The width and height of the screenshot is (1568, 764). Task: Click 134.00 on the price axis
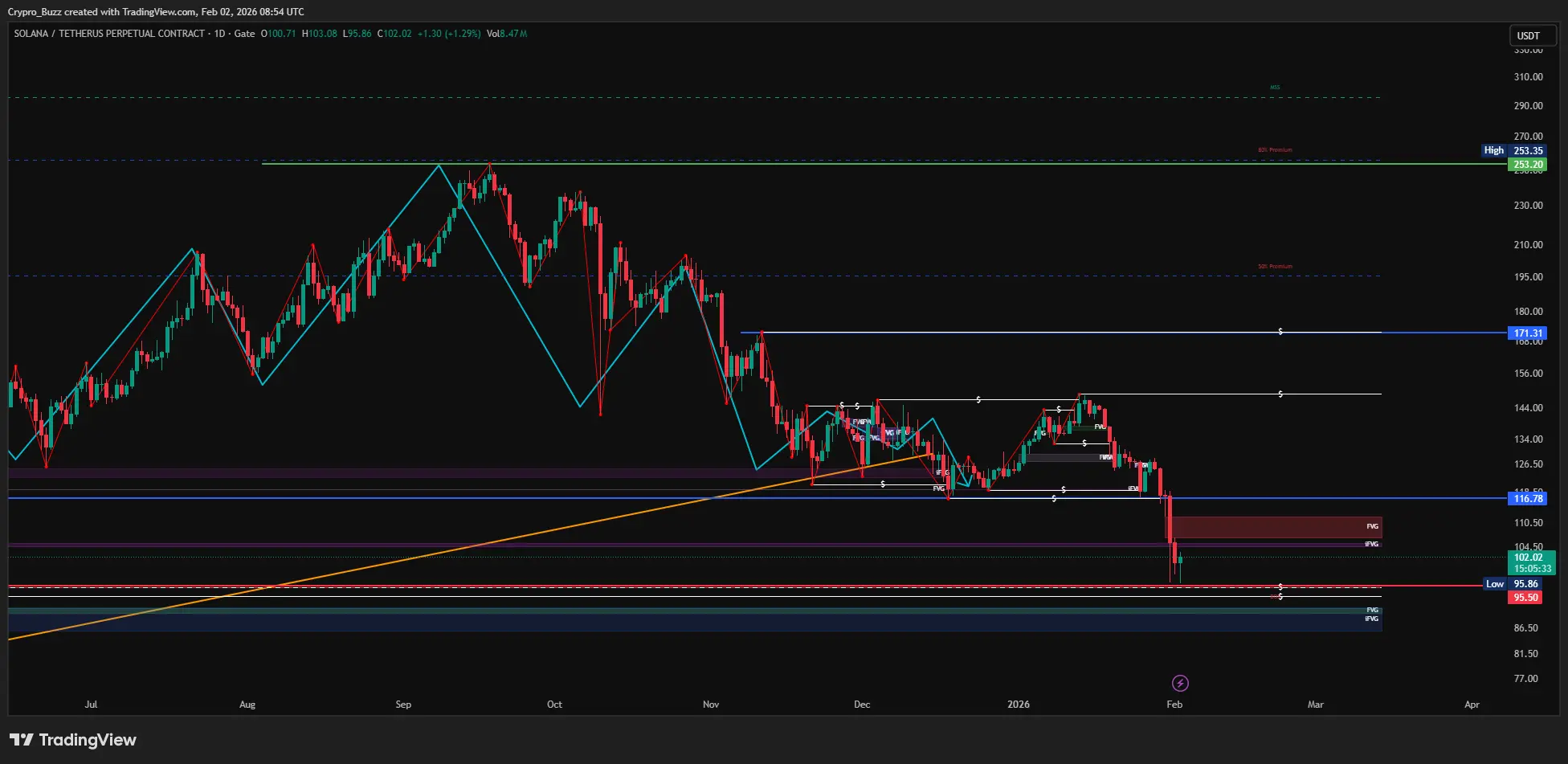tap(1528, 439)
